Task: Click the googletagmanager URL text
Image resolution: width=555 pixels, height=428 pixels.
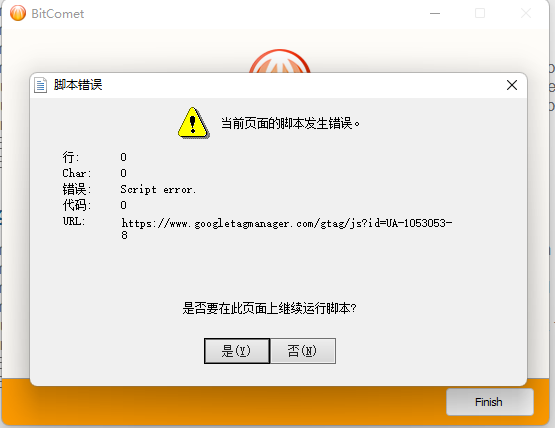Action: 287,229
